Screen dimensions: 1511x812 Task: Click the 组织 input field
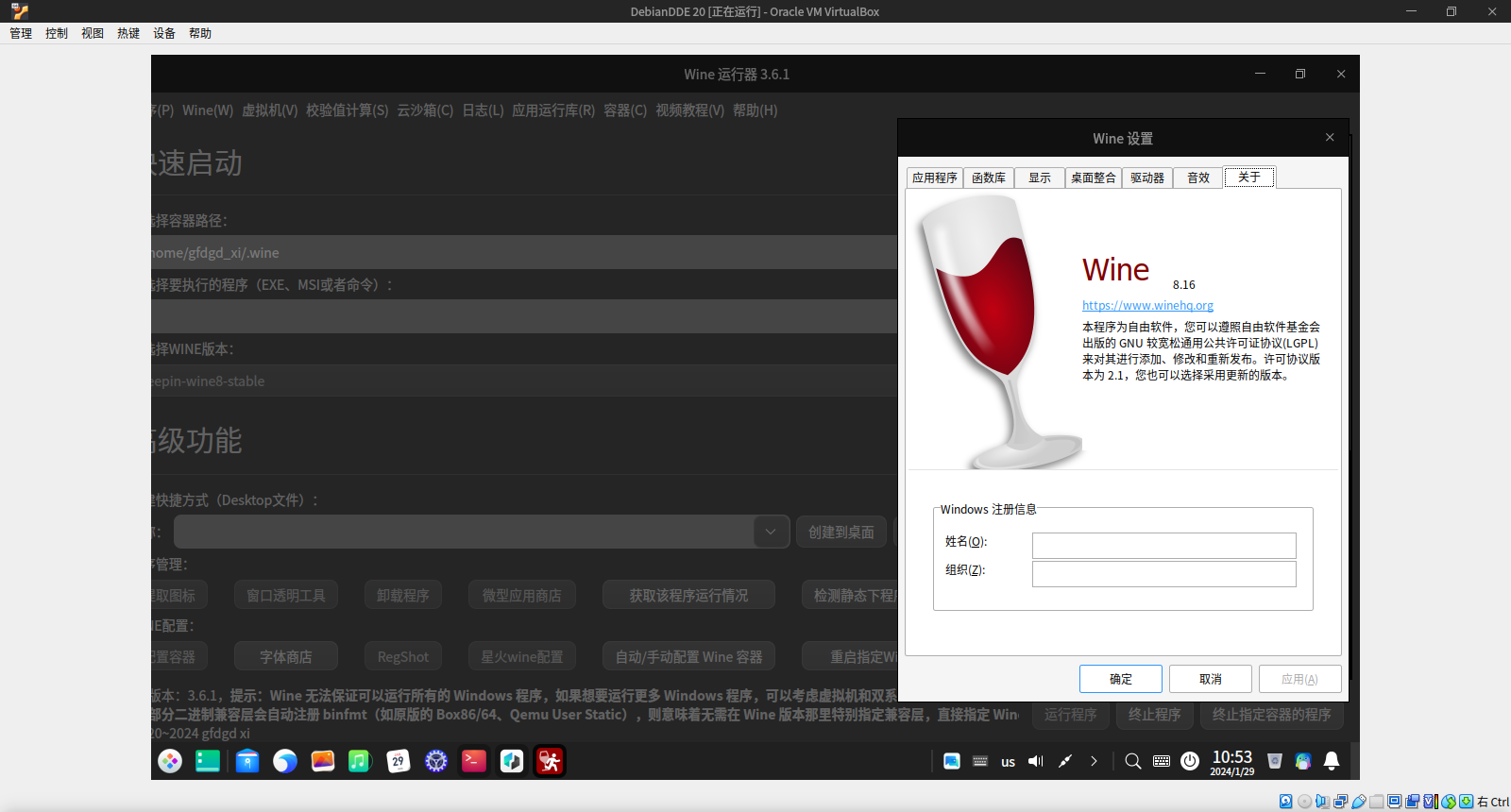(1163, 574)
